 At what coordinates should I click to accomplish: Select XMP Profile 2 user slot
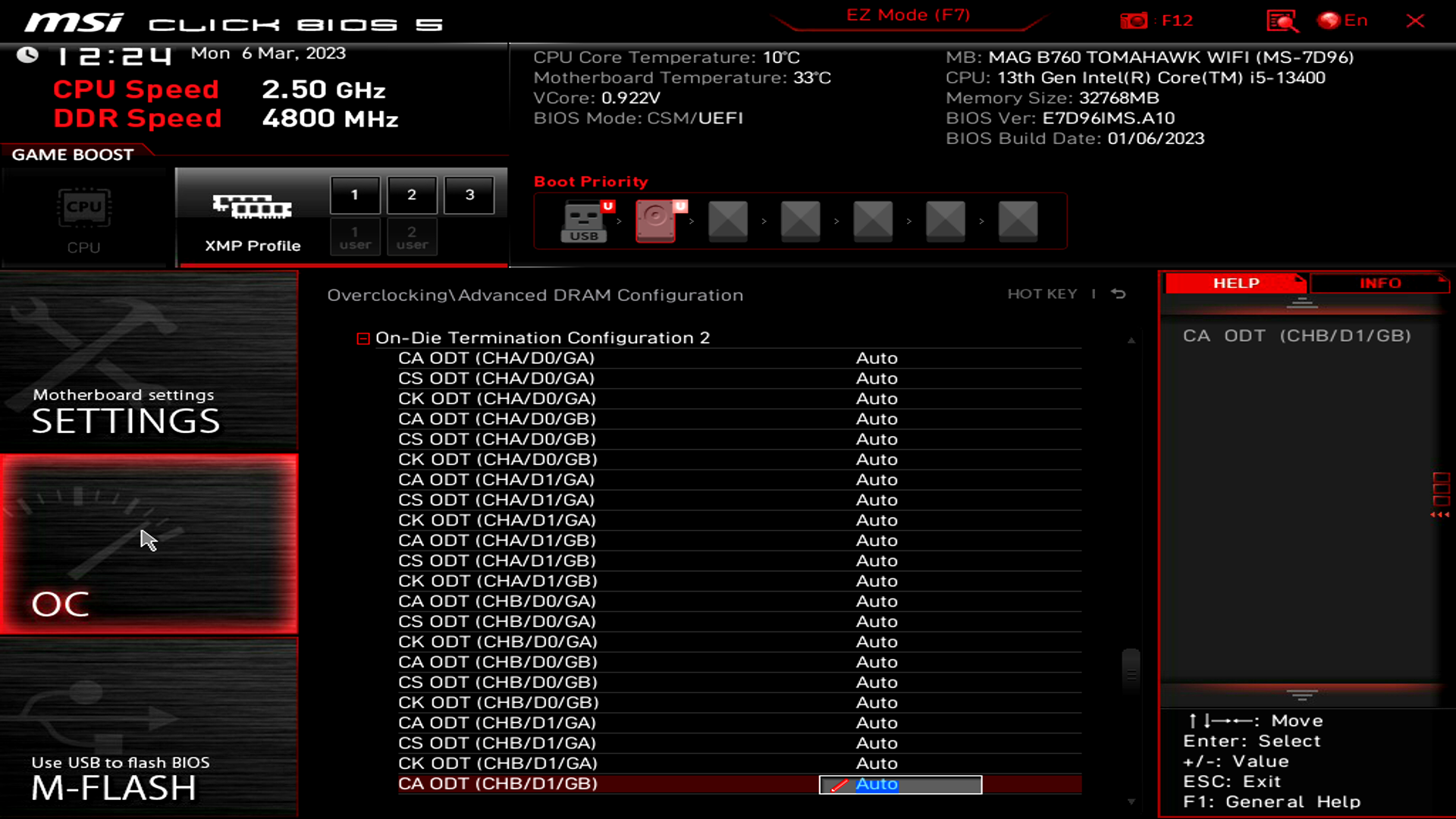point(412,236)
